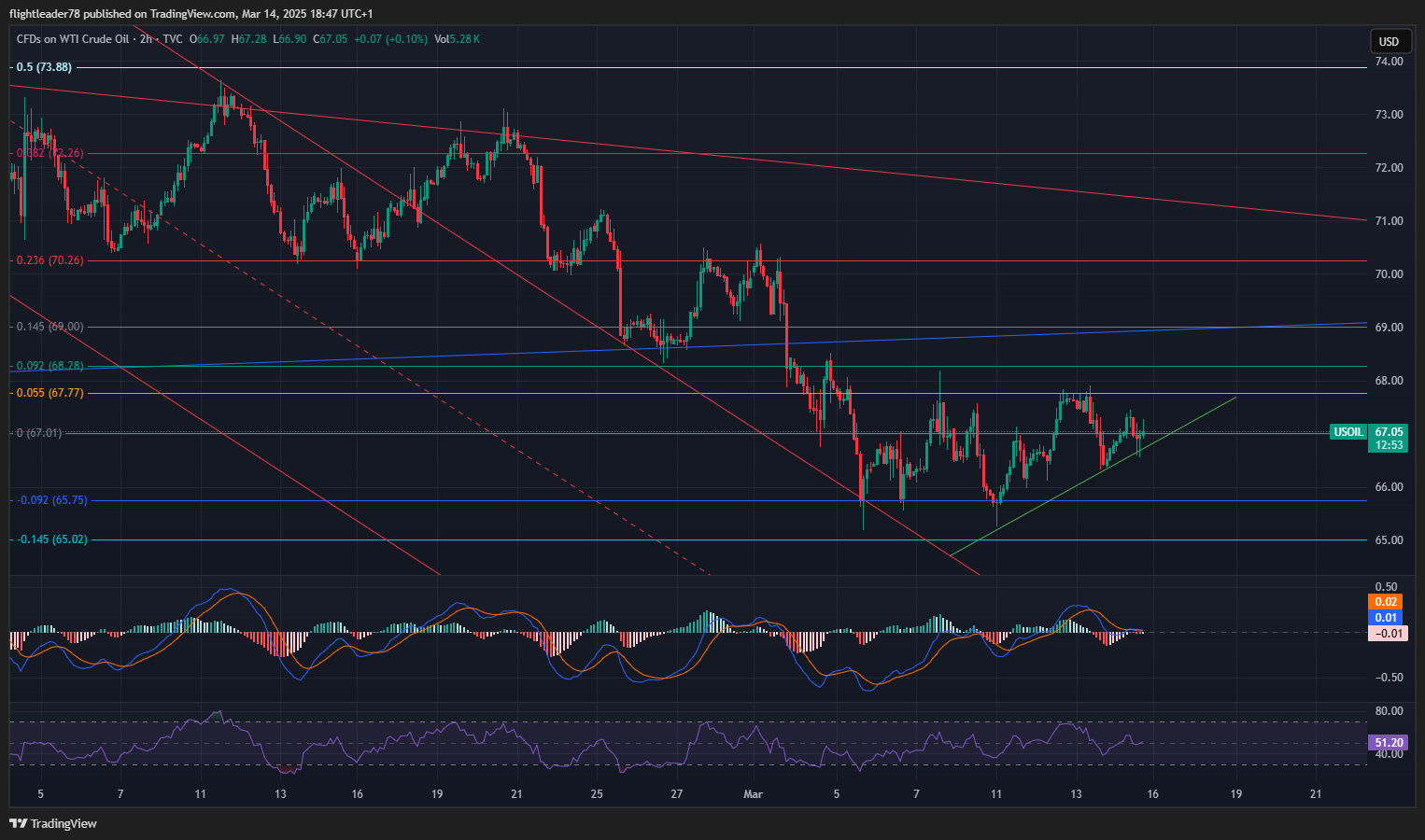1425x840 pixels.
Task: Click the RSI axis level 80.00
Action: pyautogui.click(x=1389, y=711)
